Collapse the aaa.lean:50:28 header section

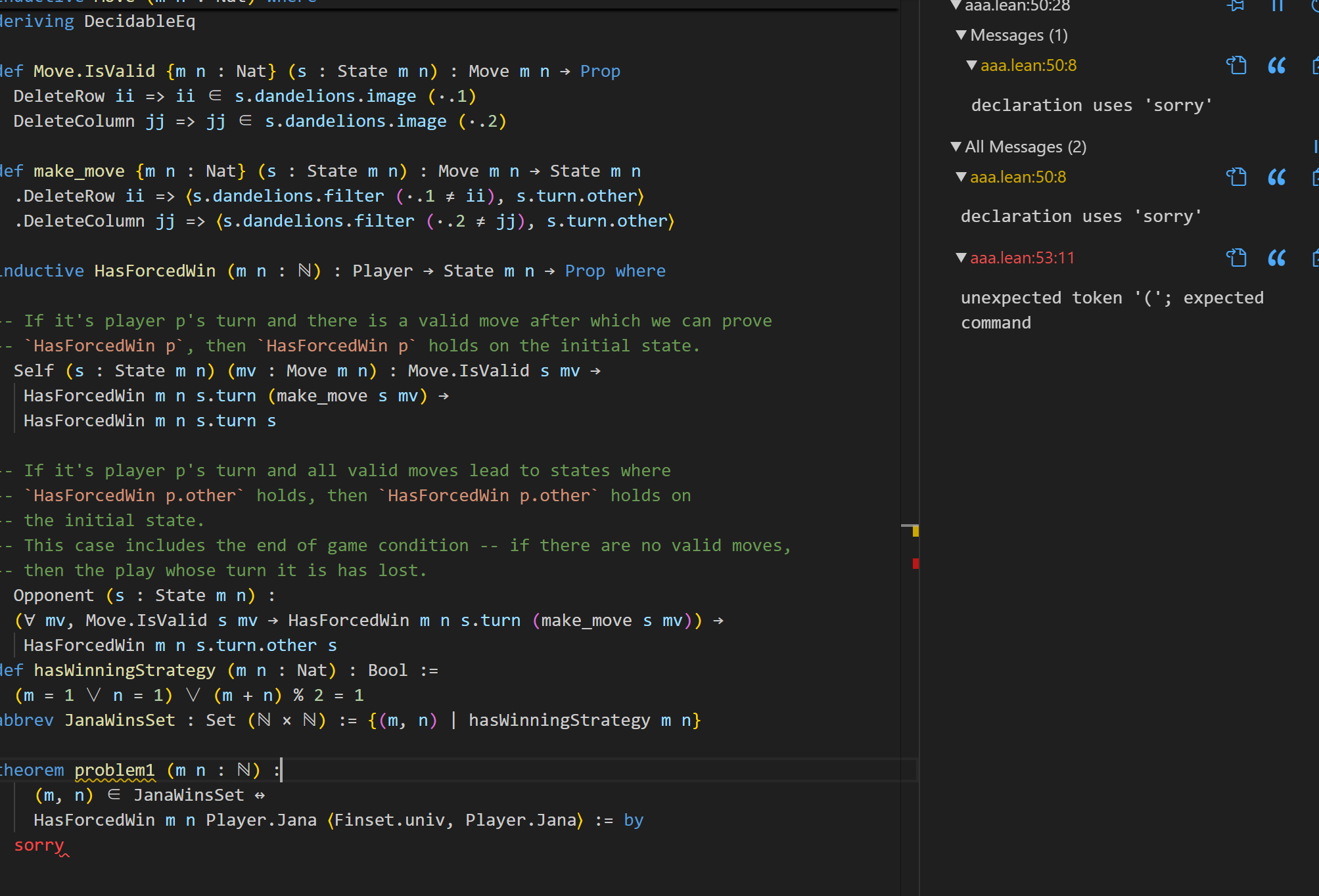(956, 6)
